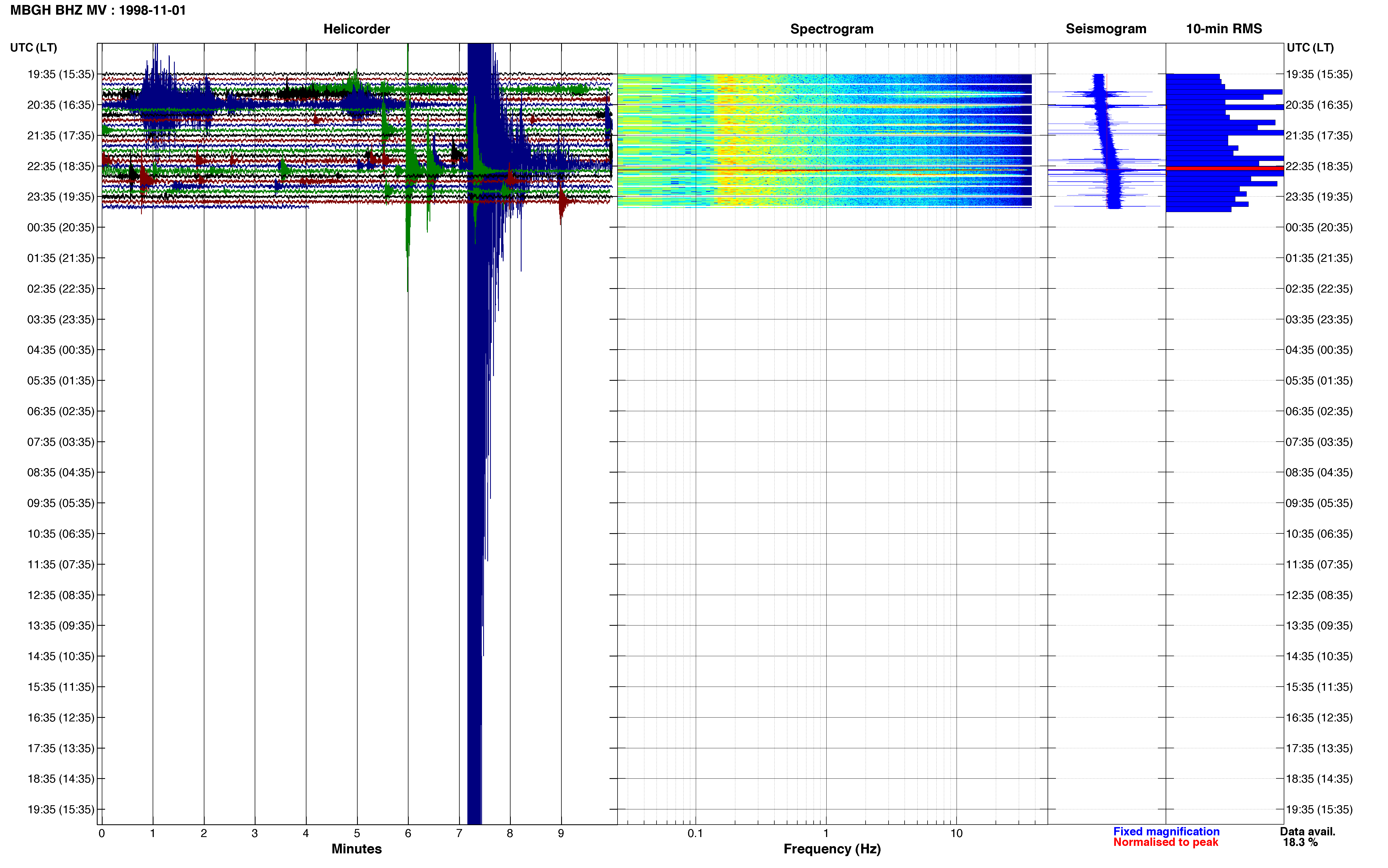This screenshot has height=868, width=1388.
Task: Click the left 18:35 (14:35) time label
Action: point(61,779)
